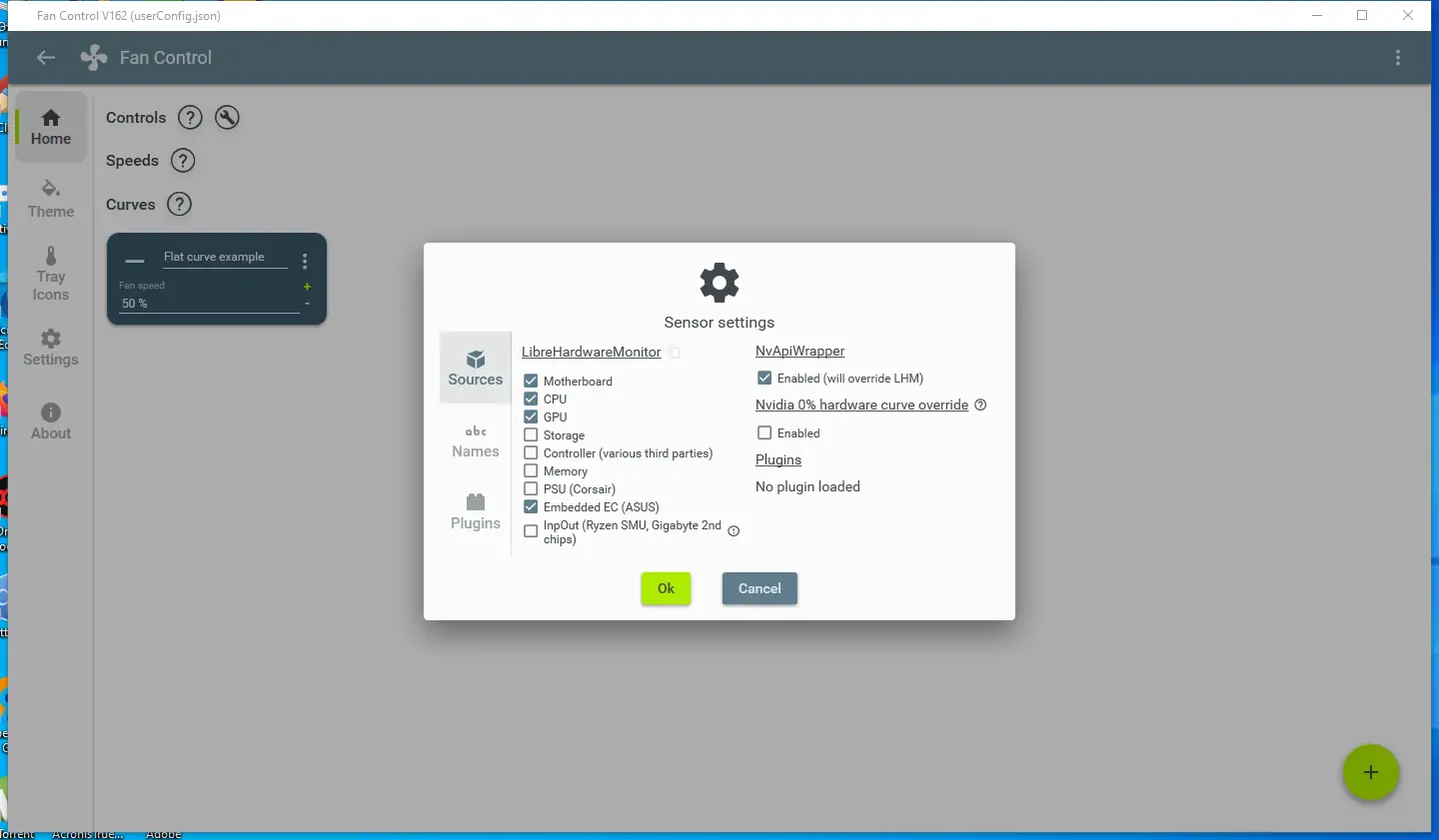Check Enabled under Nvidia 0% hardware override
Viewport: 1439px width, 840px height.
tap(764, 433)
